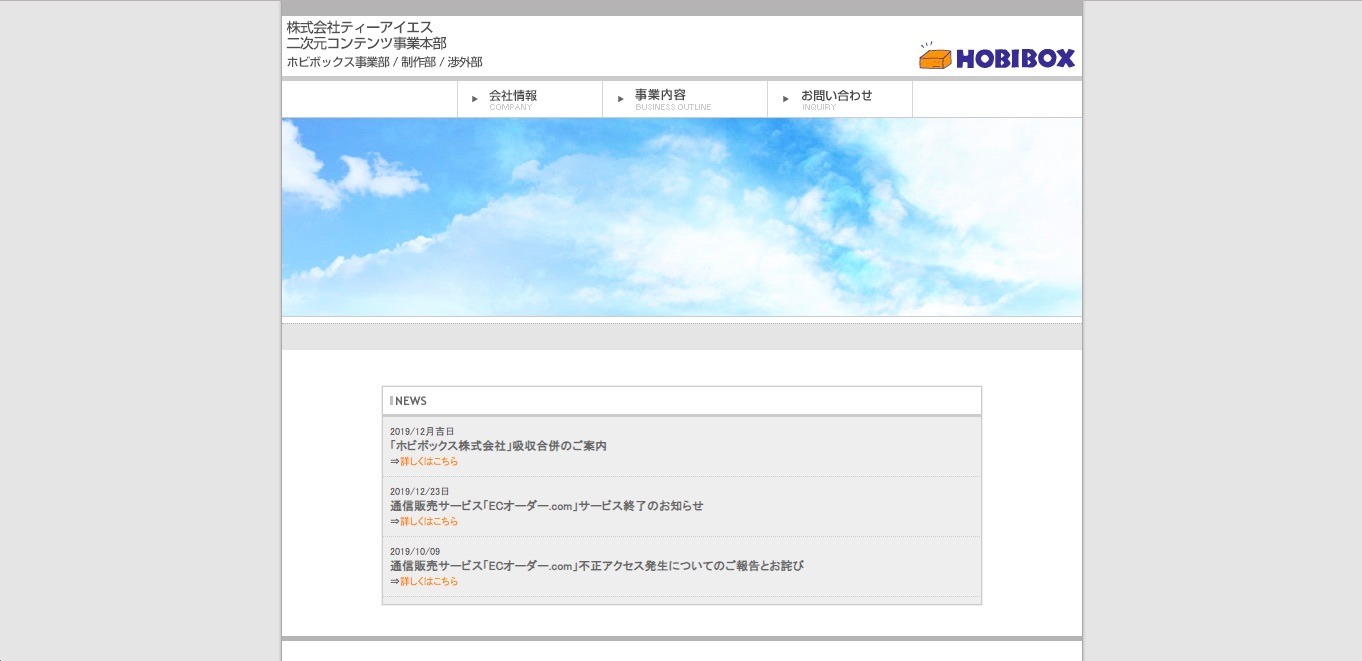Click the 不正アクセス発生についてのご報告とお詫び headline
The height and width of the screenshot is (661, 1362).
coord(597,566)
